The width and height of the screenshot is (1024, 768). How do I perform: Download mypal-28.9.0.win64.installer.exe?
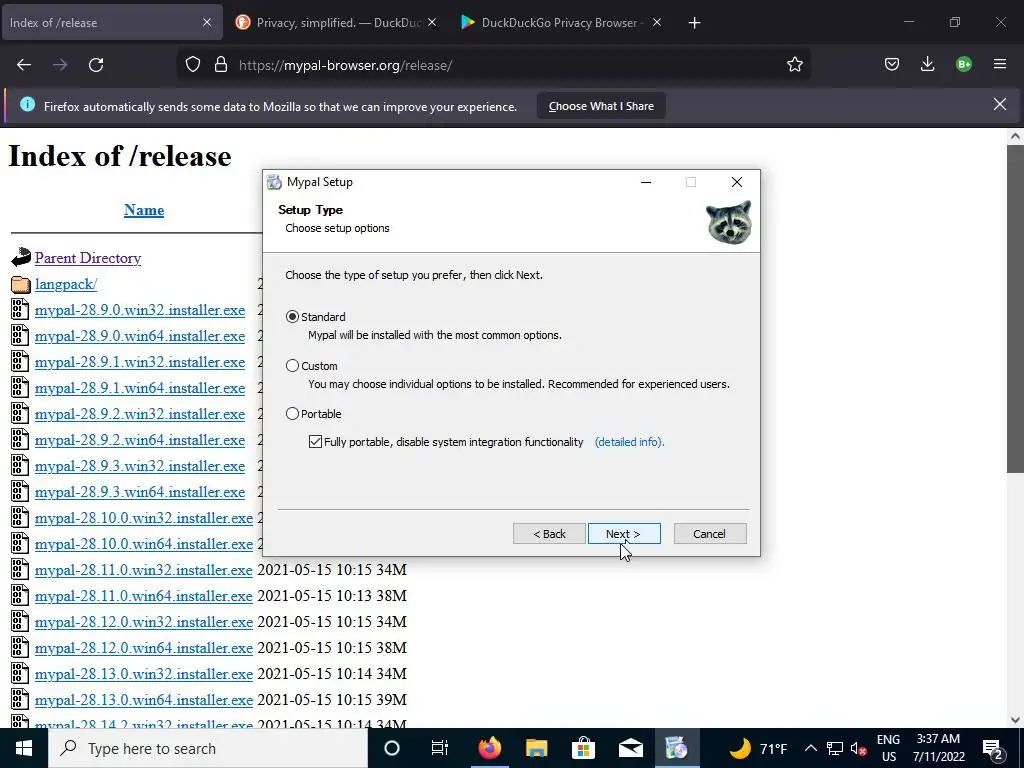point(140,336)
